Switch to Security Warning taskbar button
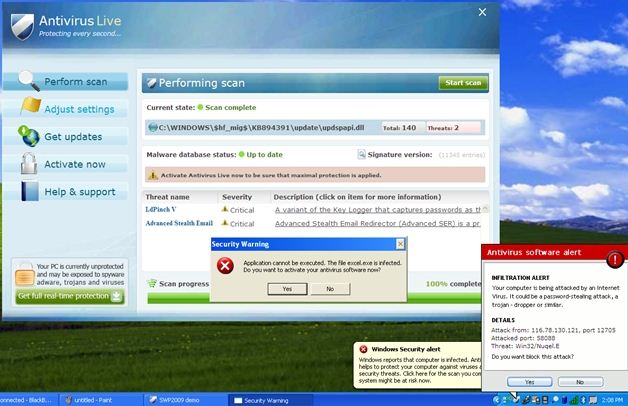This screenshot has width=628, height=406. coord(270,400)
